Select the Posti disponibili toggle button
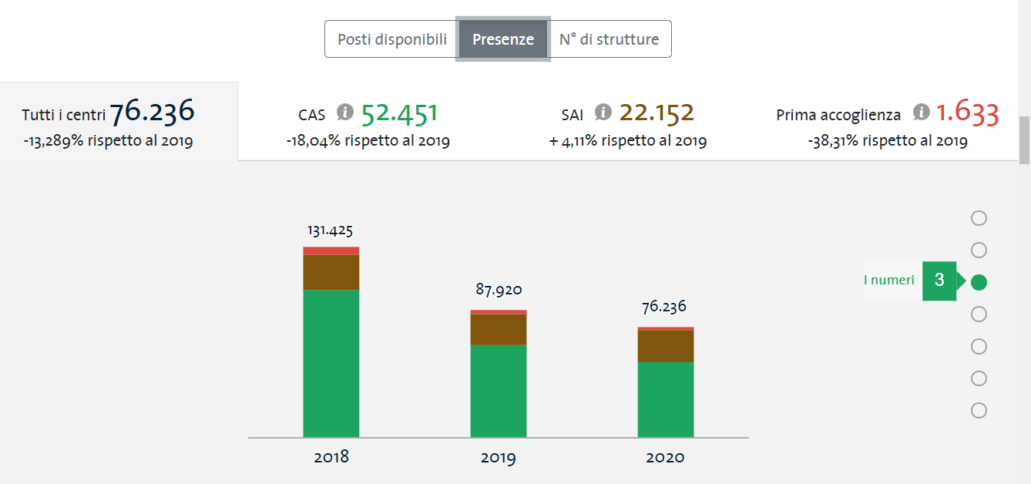 [x=391, y=39]
